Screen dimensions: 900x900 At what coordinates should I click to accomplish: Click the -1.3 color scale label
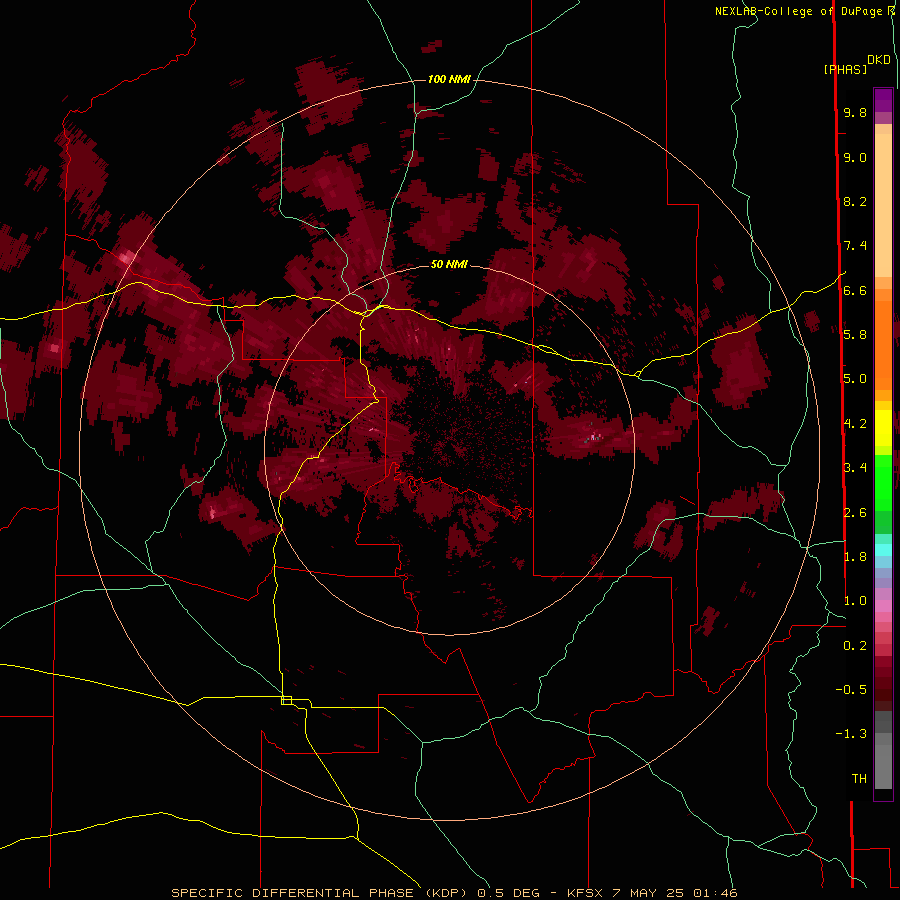851,734
